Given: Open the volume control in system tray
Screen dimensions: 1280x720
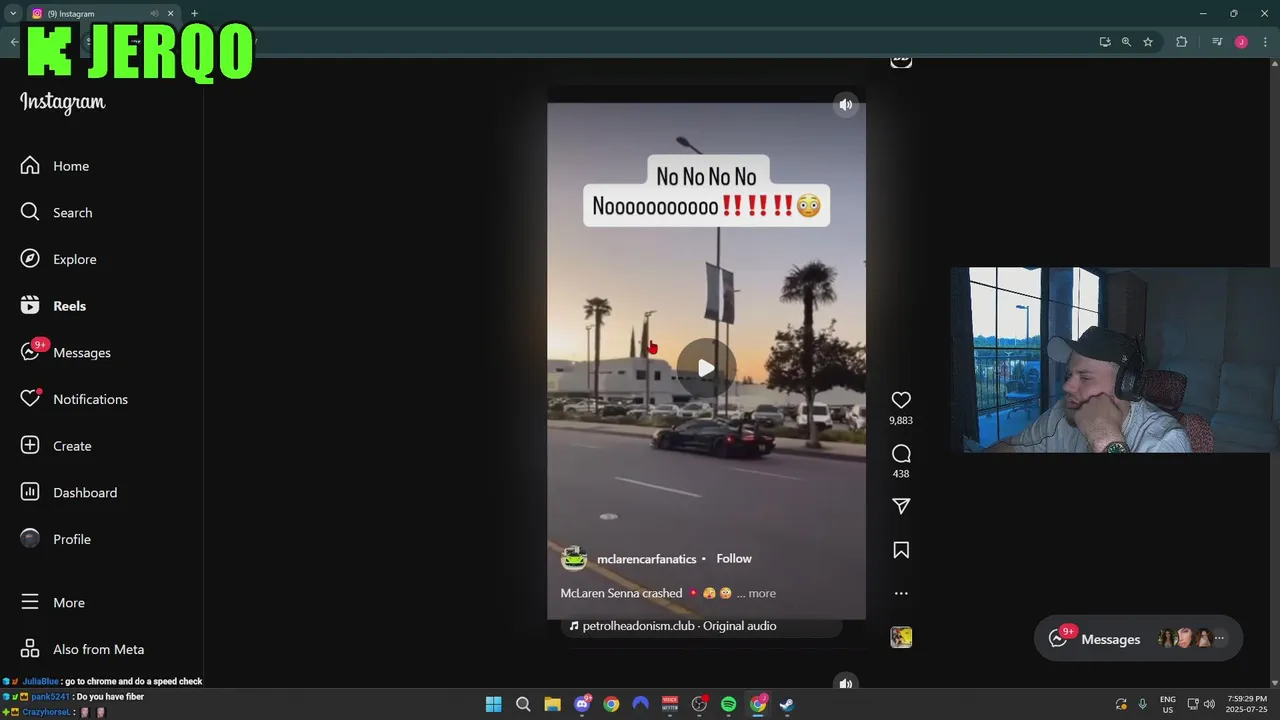Looking at the screenshot, I should [x=1209, y=704].
